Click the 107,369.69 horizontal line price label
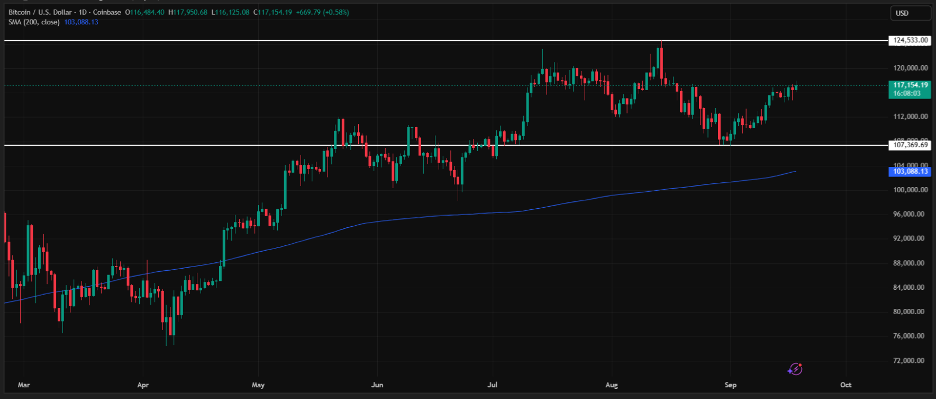The image size is (936, 400). (909, 145)
